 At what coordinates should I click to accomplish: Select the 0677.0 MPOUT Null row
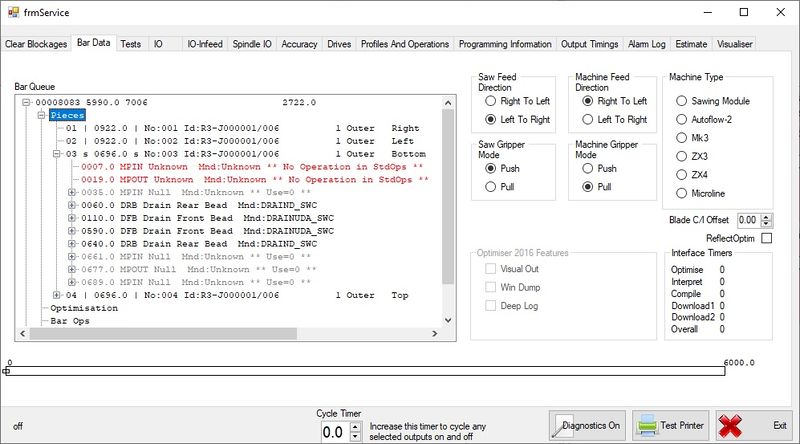point(198,269)
